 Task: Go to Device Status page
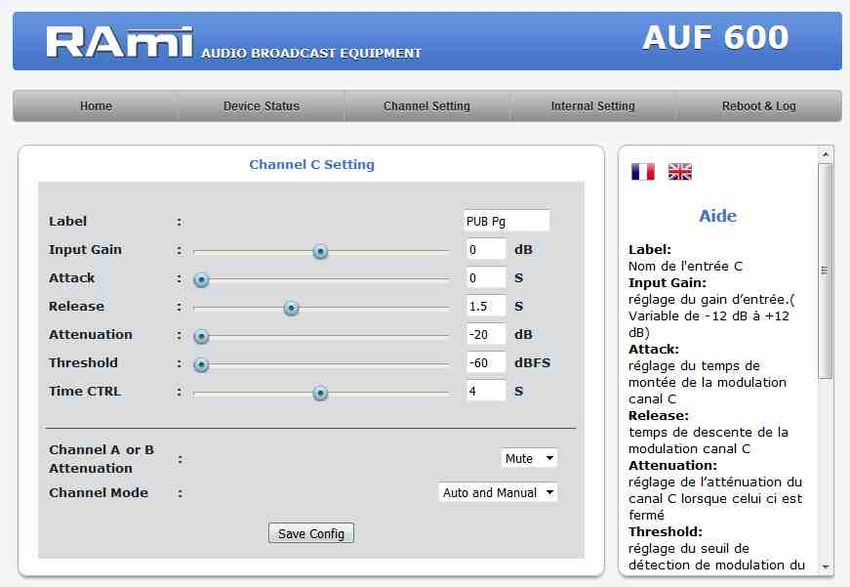pyautogui.click(x=261, y=106)
